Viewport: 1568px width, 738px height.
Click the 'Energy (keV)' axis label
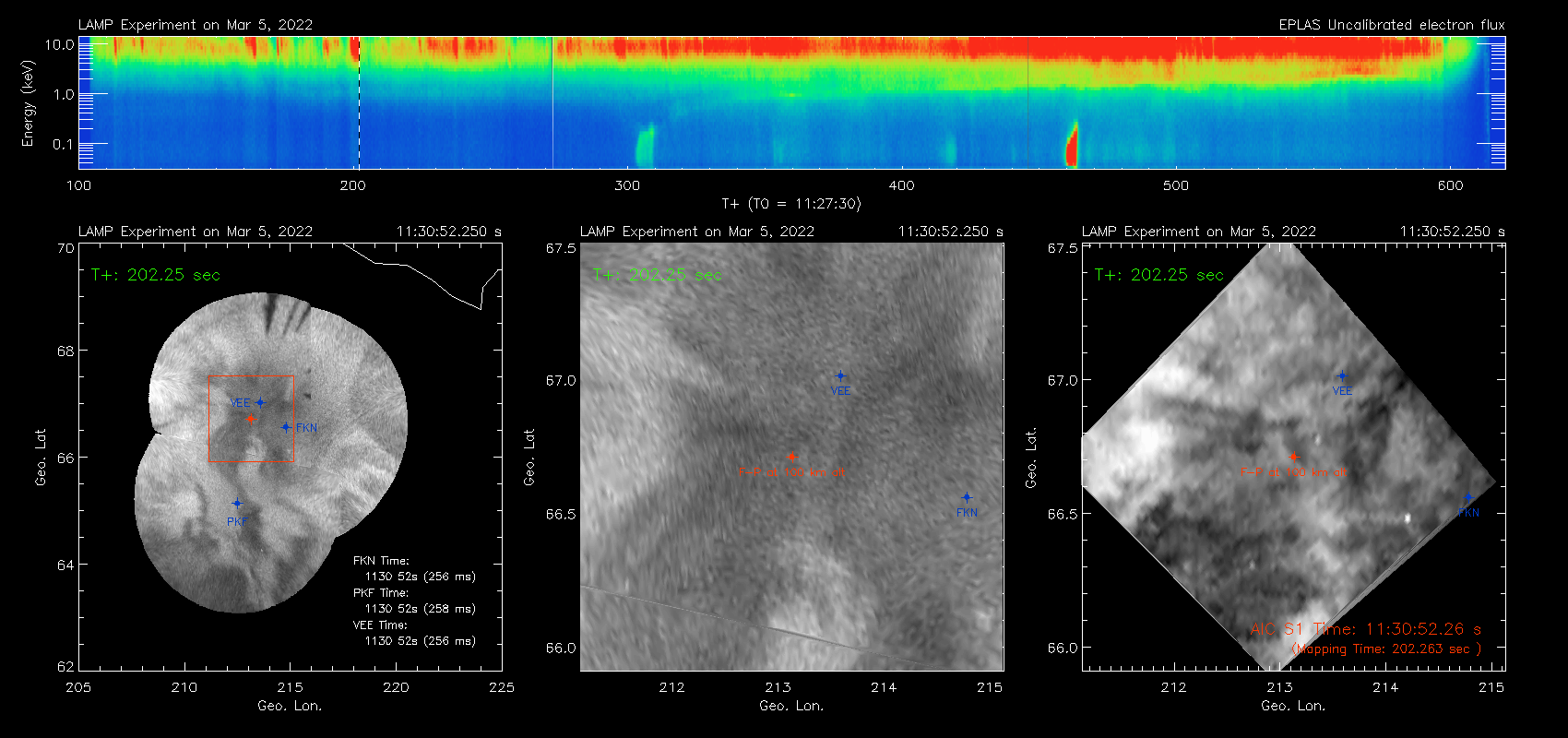pos(28,103)
